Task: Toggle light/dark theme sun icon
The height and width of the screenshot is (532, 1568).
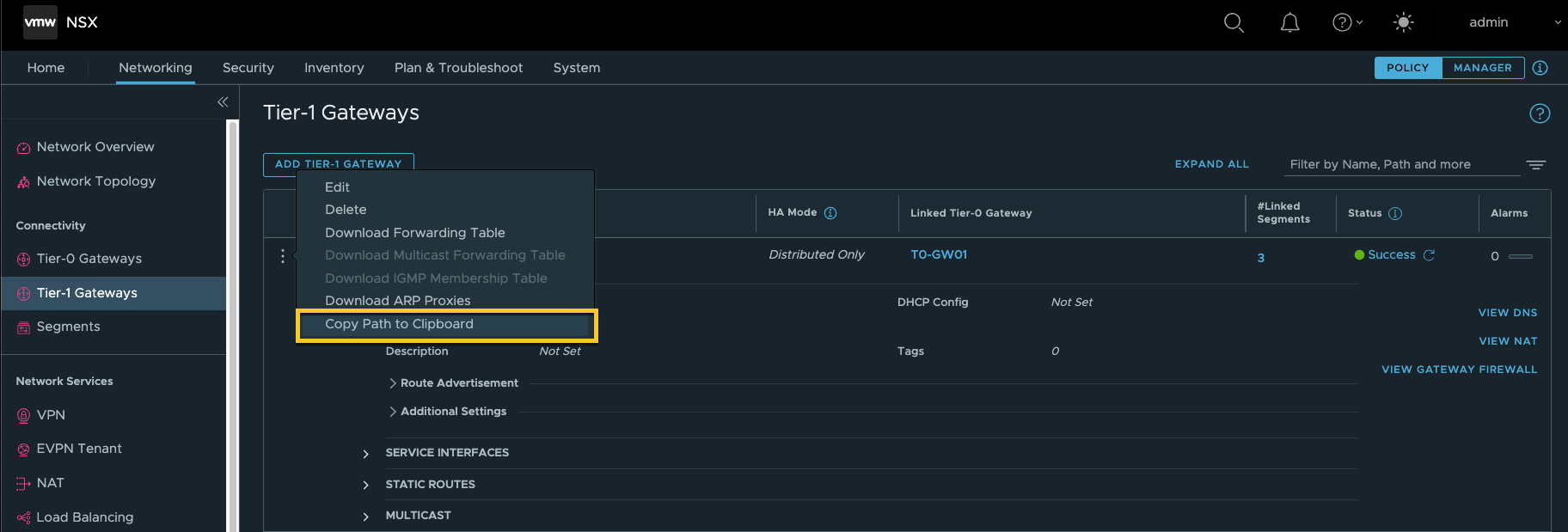Action: coord(1403,22)
